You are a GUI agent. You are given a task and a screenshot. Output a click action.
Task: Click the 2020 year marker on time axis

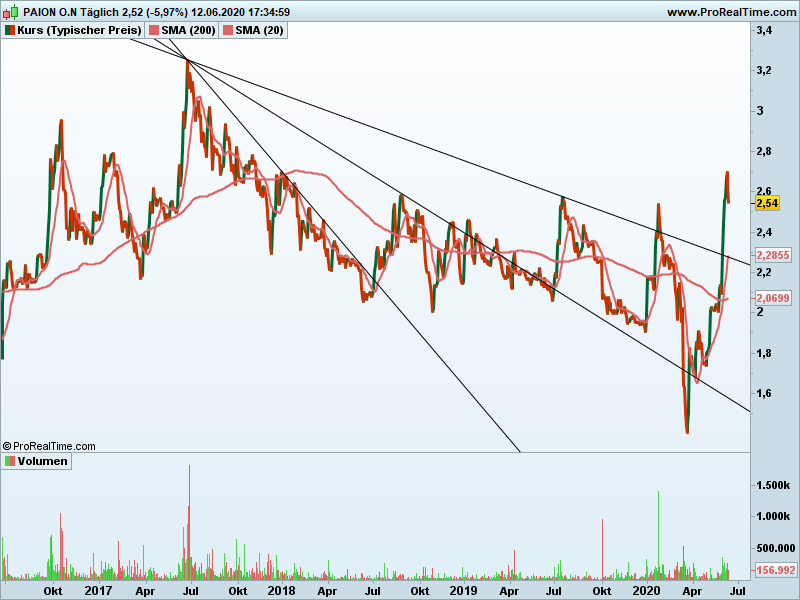pos(645,590)
